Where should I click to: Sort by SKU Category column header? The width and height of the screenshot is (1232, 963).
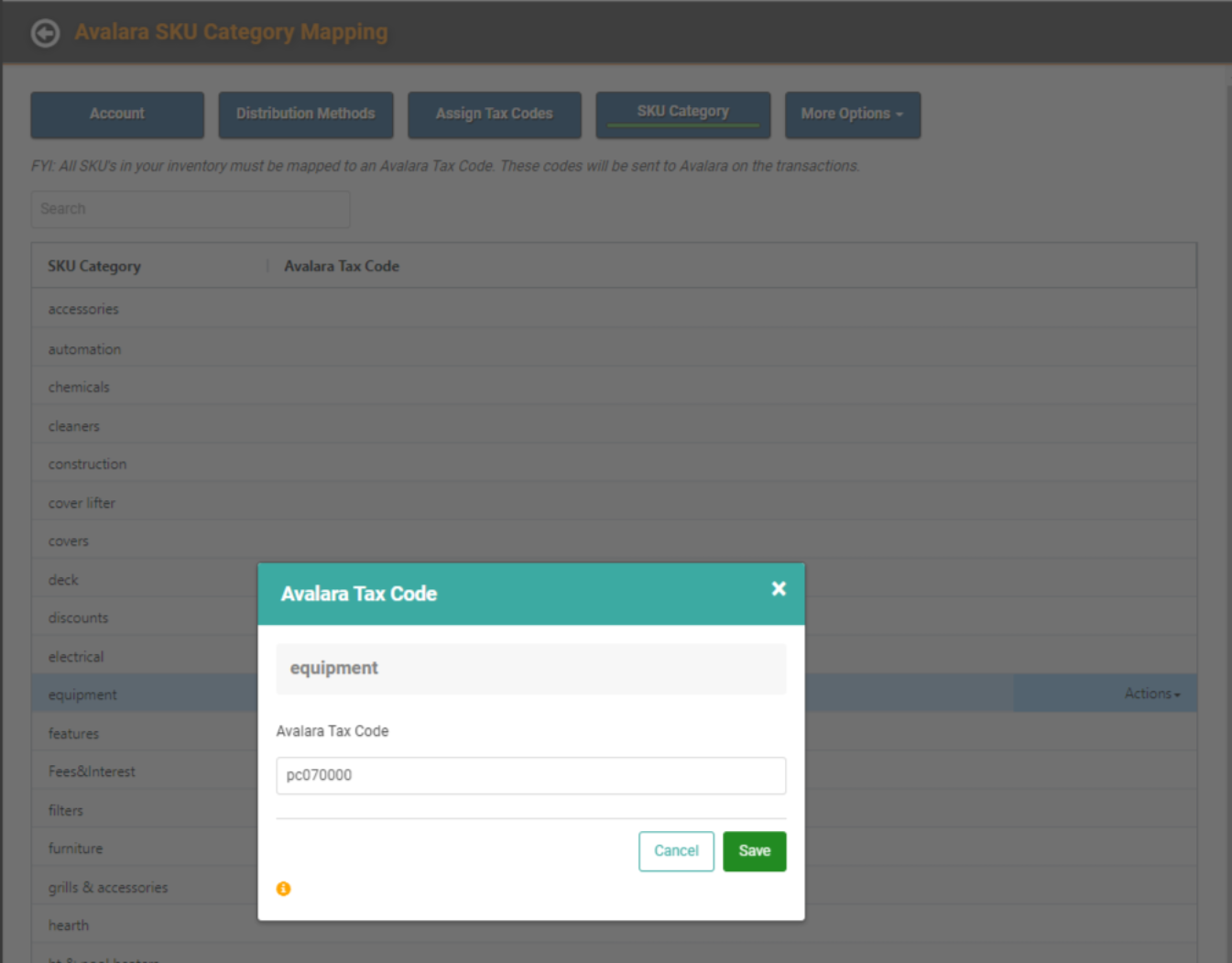click(x=94, y=267)
